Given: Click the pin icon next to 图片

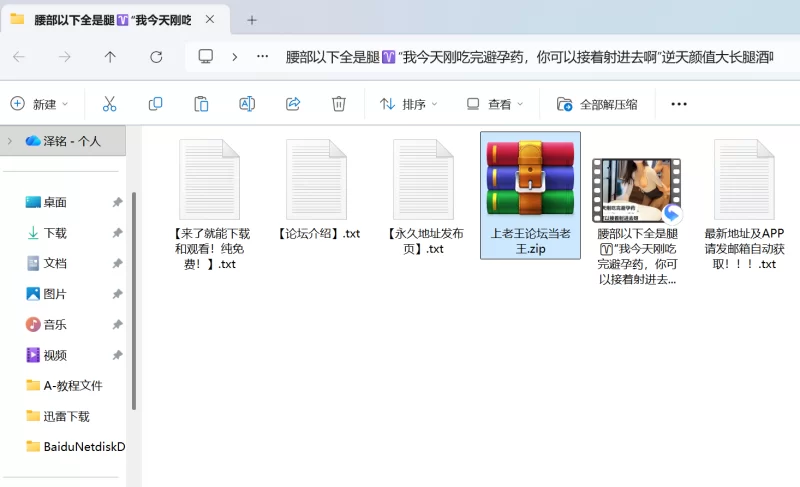Looking at the screenshot, I should (x=117, y=294).
